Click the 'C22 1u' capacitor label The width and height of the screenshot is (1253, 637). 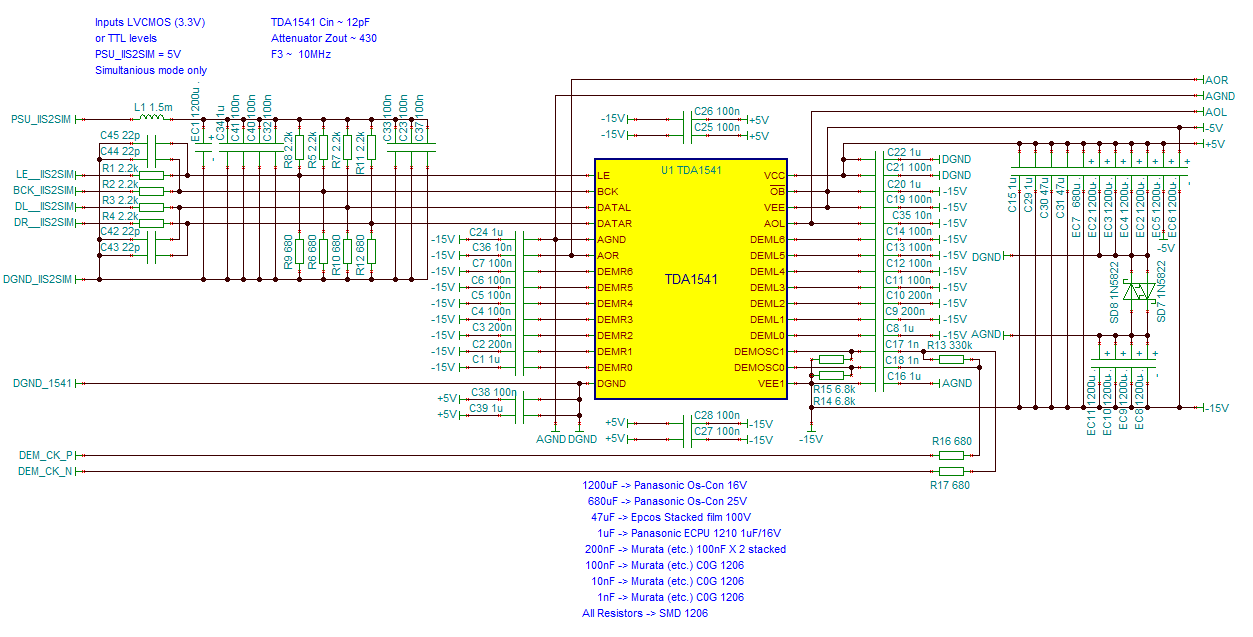point(904,152)
